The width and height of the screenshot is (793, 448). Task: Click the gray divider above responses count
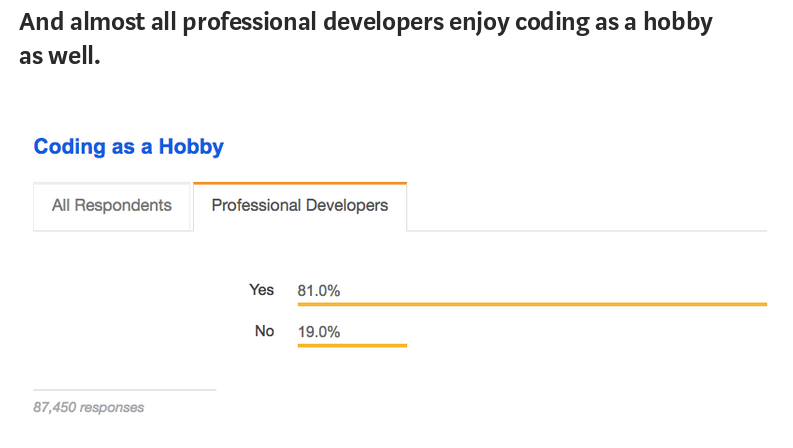click(x=125, y=390)
